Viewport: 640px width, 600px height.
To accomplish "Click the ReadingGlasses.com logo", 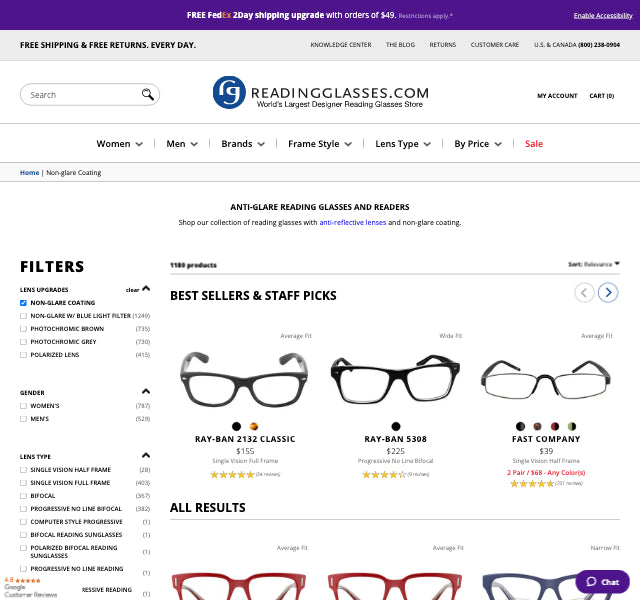I will pos(320,93).
